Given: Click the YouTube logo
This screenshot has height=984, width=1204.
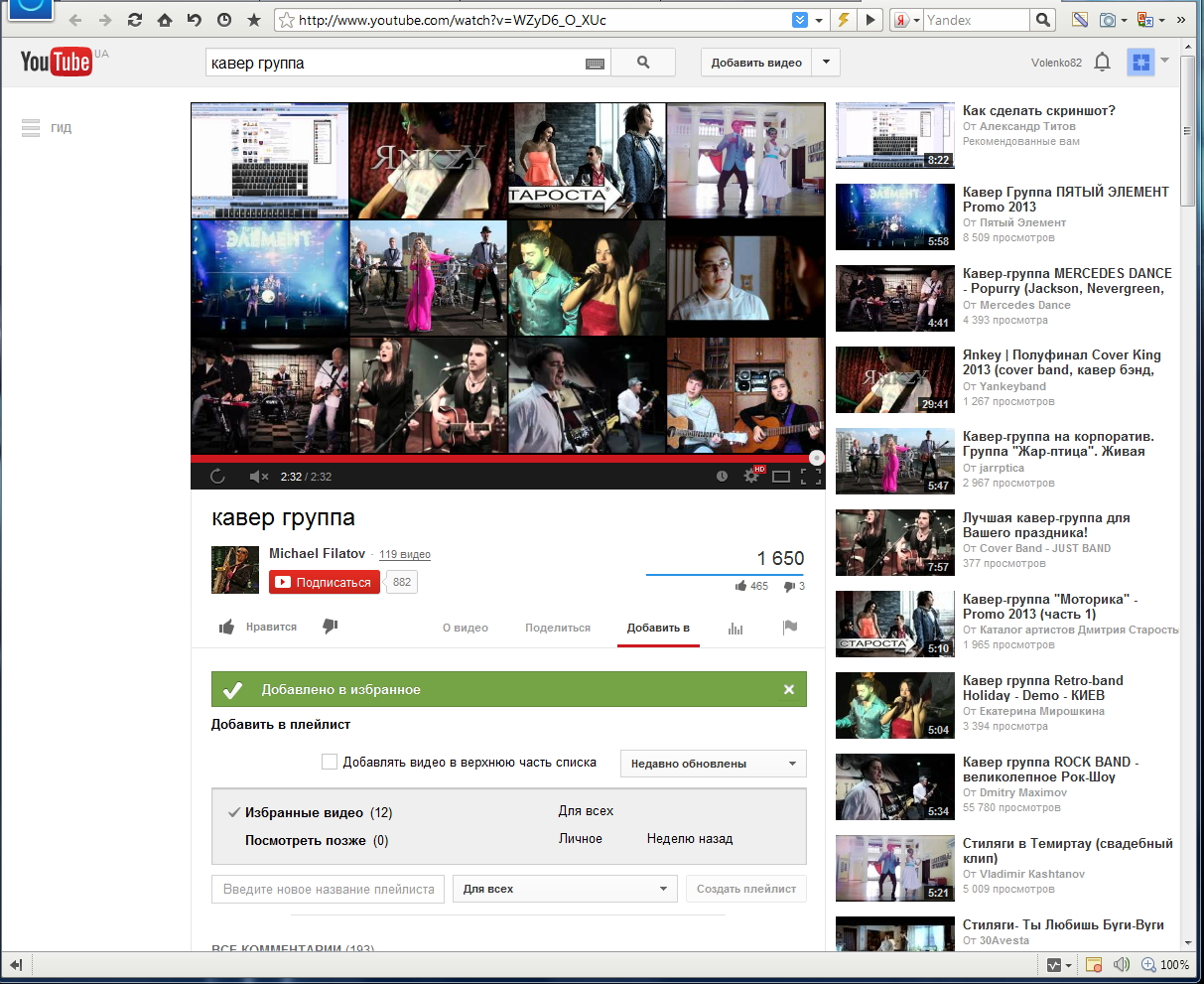Looking at the screenshot, I should [x=57, y=63].
